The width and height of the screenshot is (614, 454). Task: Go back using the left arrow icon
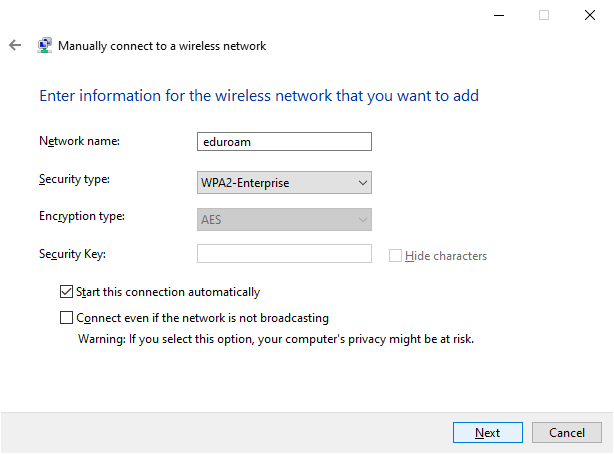coord(15,45)
